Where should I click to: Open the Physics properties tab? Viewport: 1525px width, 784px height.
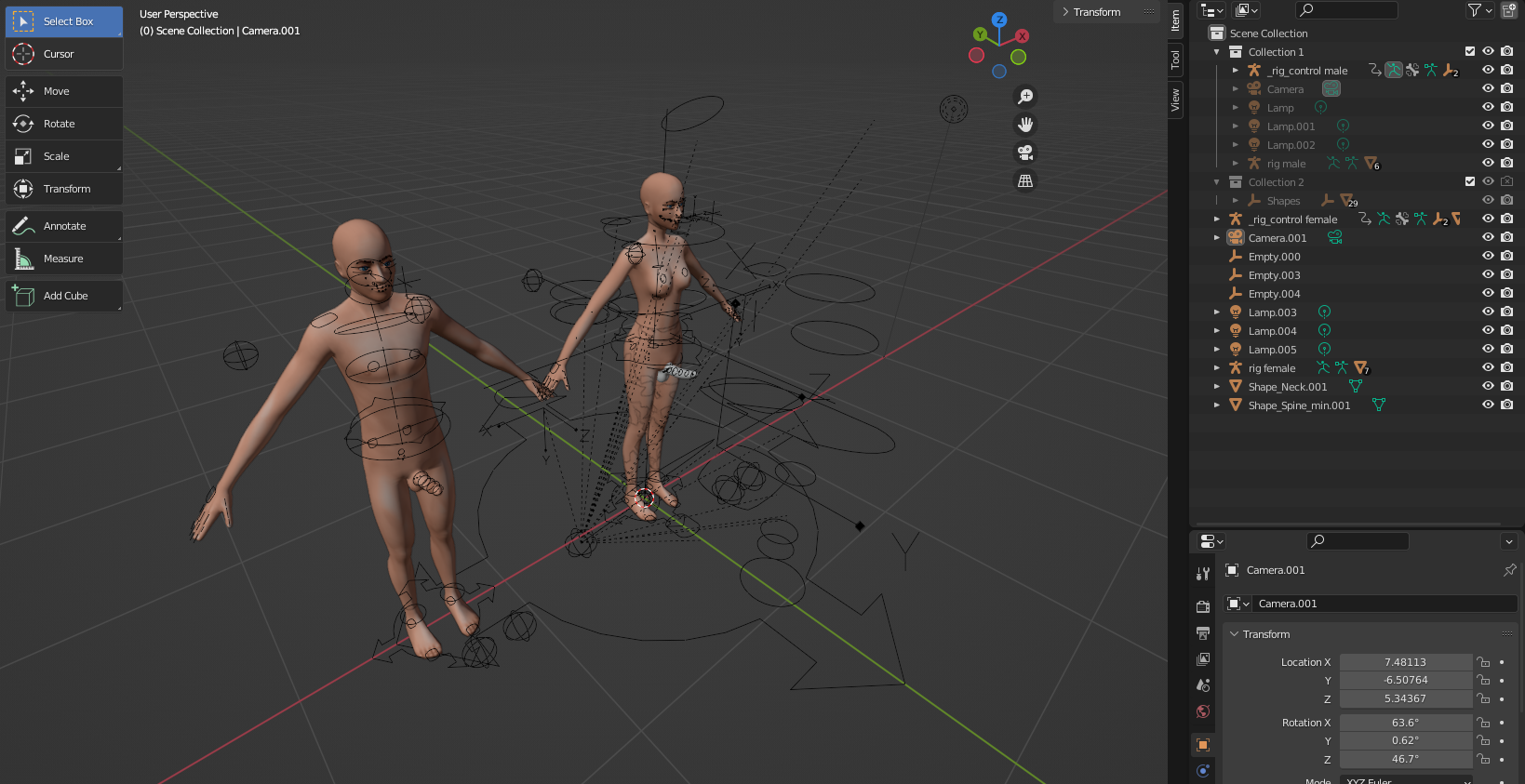tap(1203, 771)
